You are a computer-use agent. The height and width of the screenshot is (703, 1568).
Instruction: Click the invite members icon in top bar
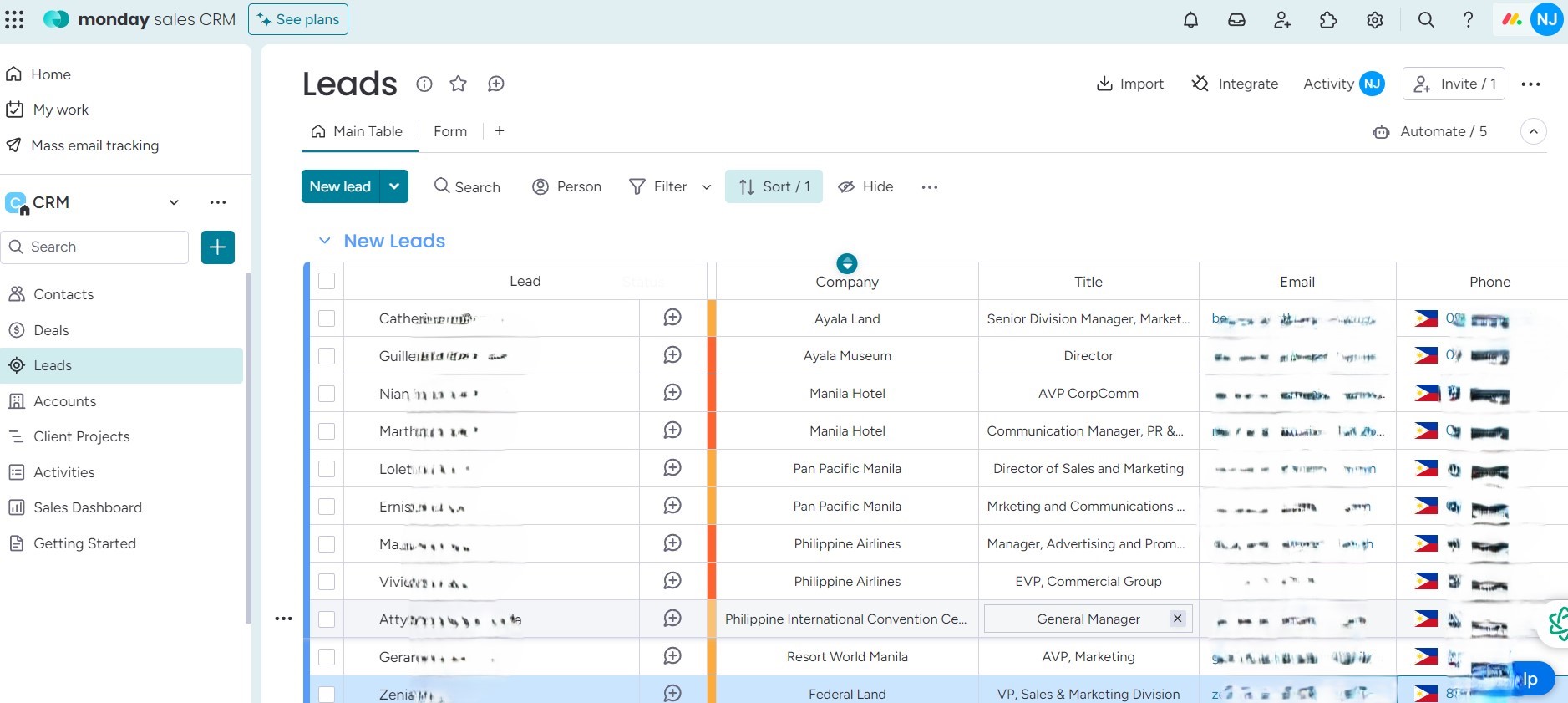coord(1282,20)
